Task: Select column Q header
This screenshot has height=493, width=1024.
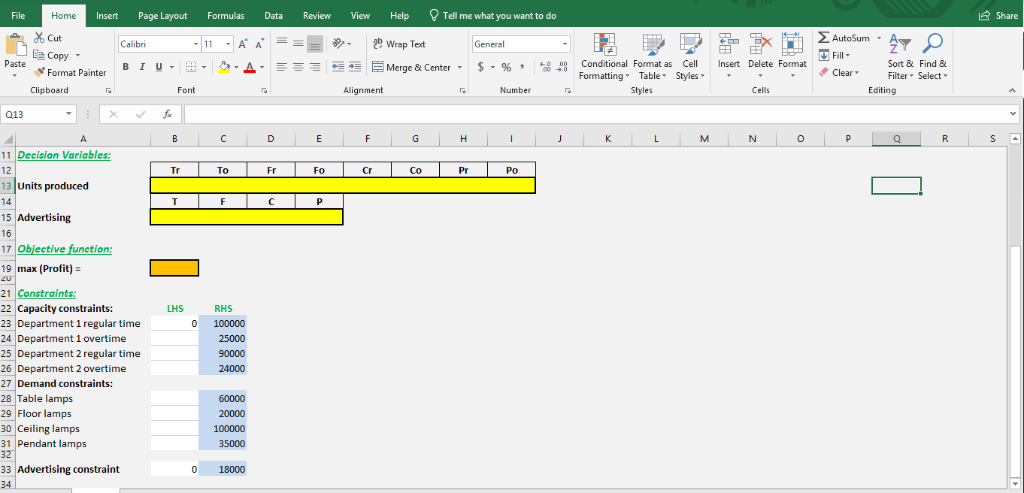Action: point(896,138)
